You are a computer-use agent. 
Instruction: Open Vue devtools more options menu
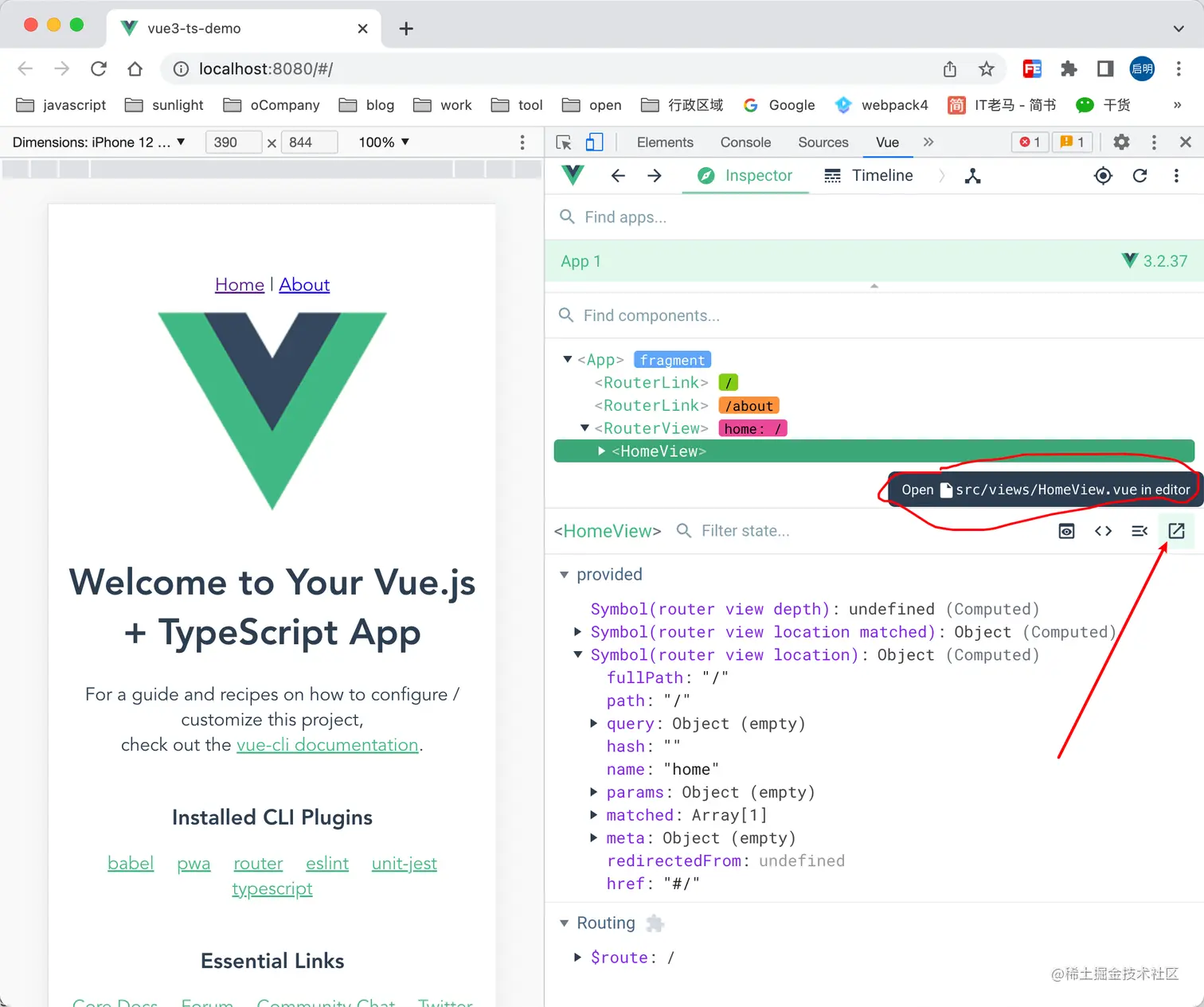click(x=1176, y=176)
